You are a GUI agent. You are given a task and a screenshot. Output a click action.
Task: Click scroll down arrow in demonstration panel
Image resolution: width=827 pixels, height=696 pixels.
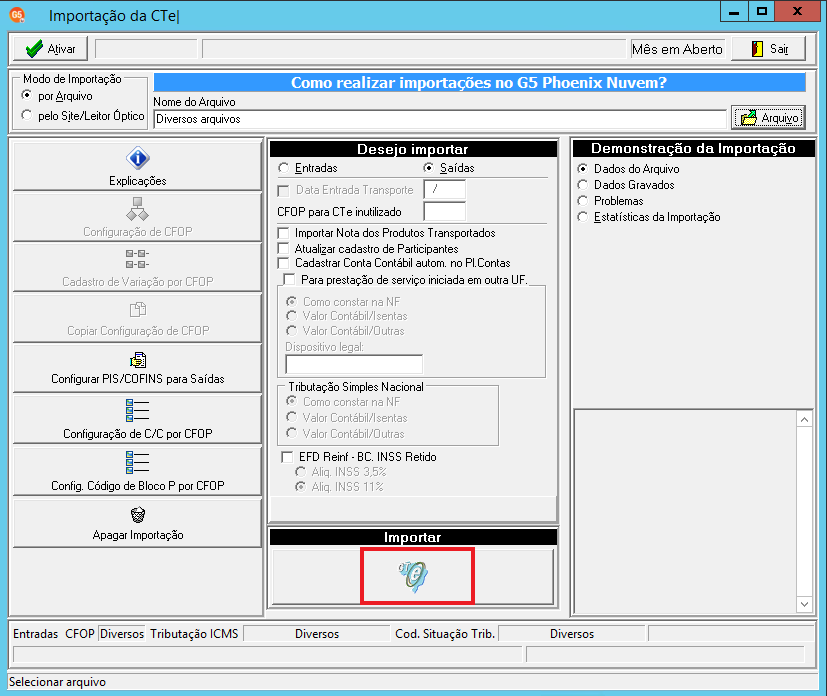click(x=804, y=604)
